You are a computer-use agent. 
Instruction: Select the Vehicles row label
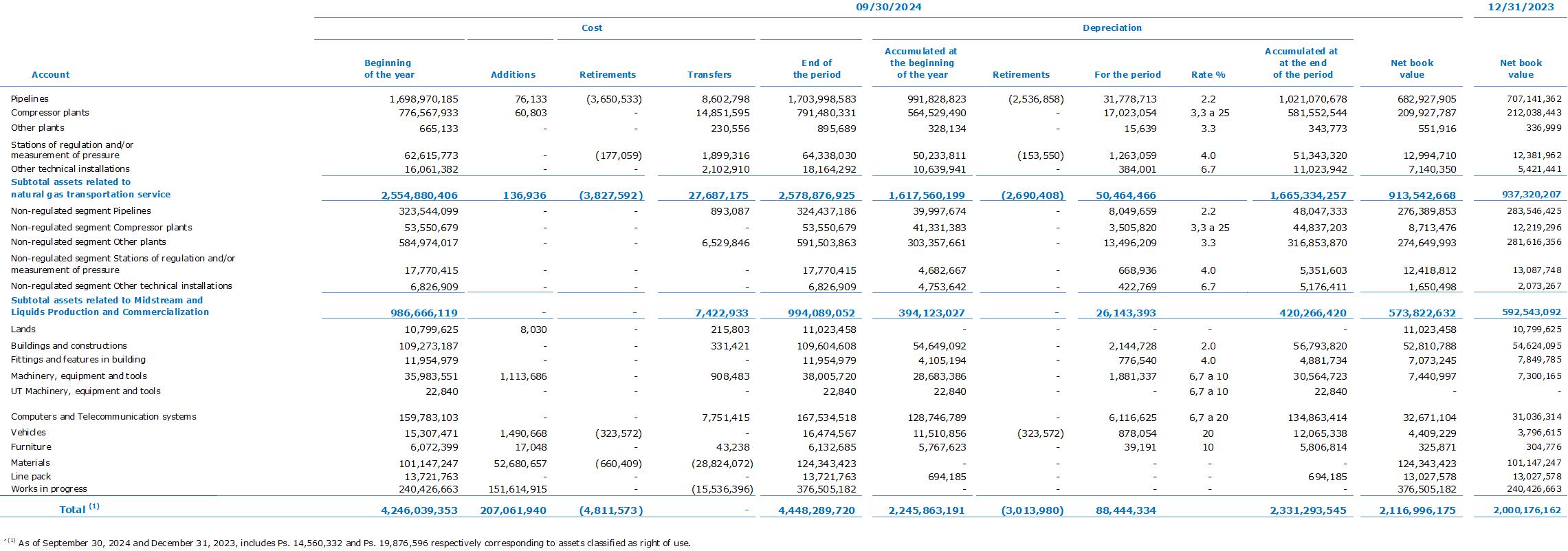pos(28,433)
